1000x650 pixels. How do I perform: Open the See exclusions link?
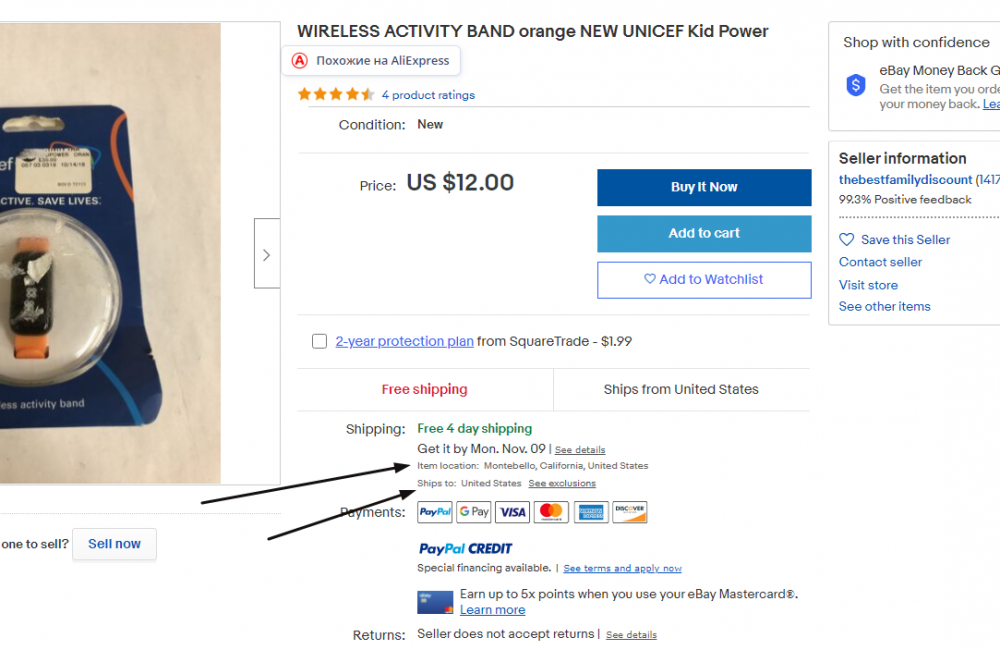click(x=562, y=483)
